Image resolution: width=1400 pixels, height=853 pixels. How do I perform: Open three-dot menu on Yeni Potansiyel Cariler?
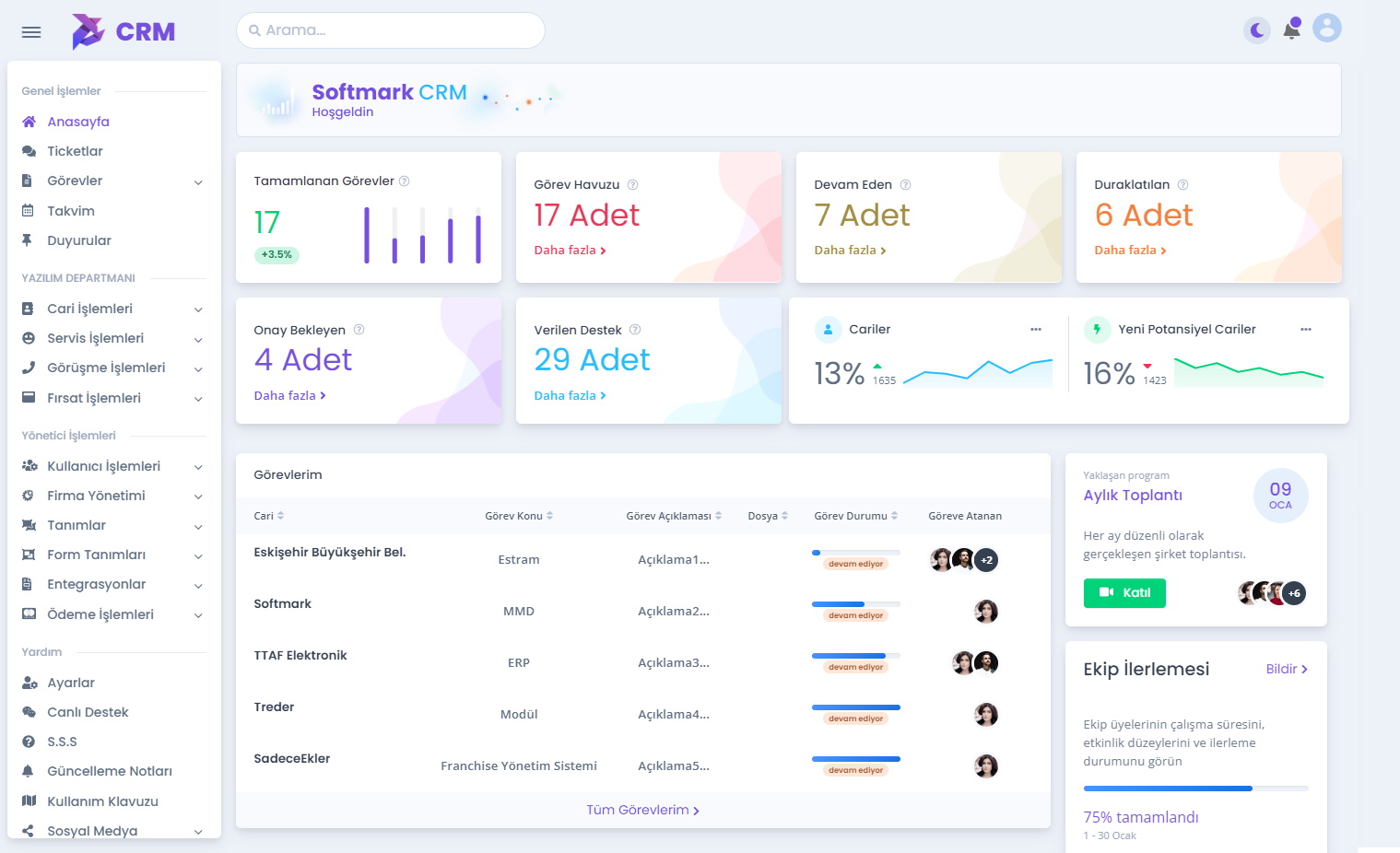1305,330
